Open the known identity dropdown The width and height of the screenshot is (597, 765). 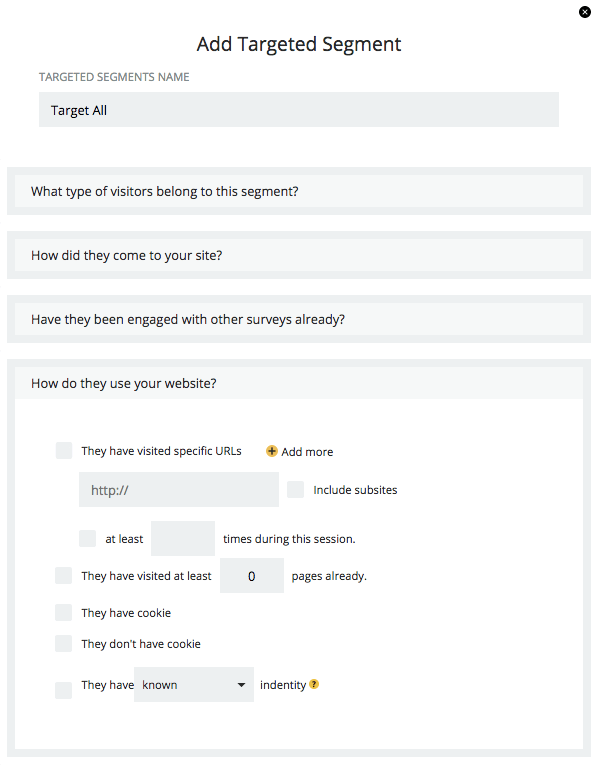[194, 684]
